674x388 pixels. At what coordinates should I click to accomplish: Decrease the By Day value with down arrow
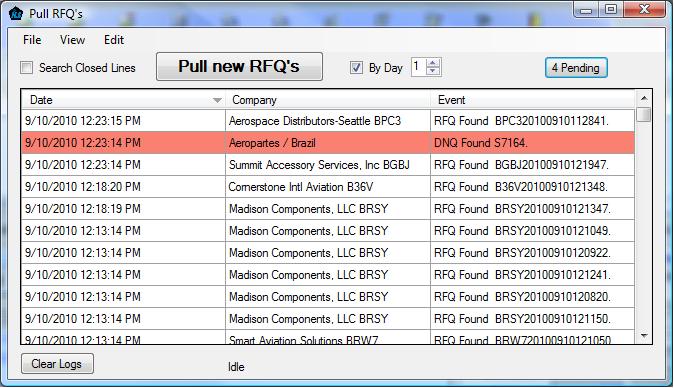(433, 72)
